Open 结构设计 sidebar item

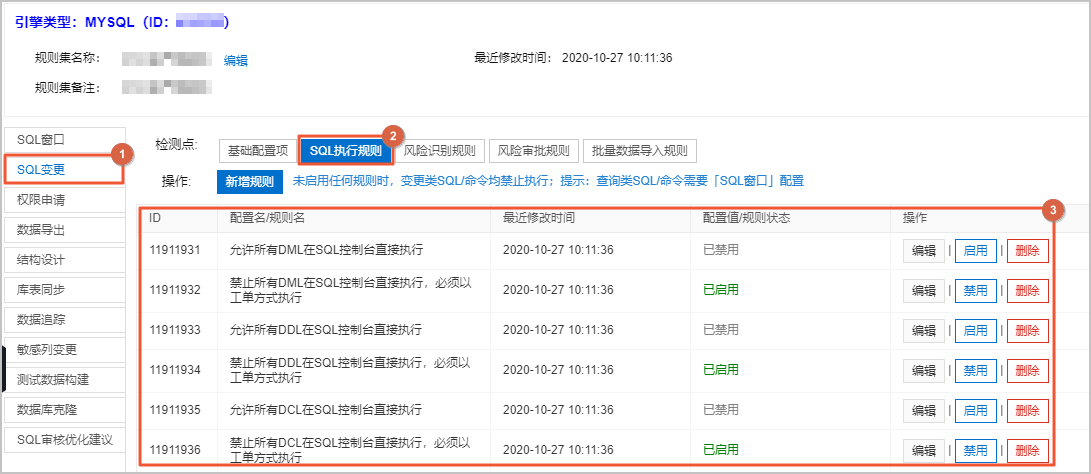65,260
